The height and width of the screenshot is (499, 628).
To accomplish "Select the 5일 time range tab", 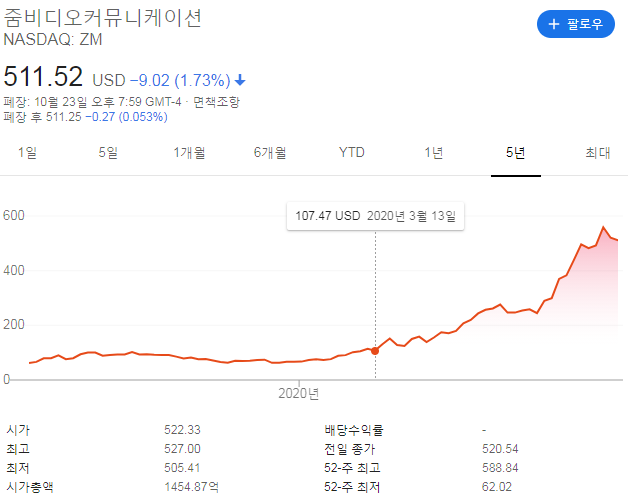I will tap(108, 153).
